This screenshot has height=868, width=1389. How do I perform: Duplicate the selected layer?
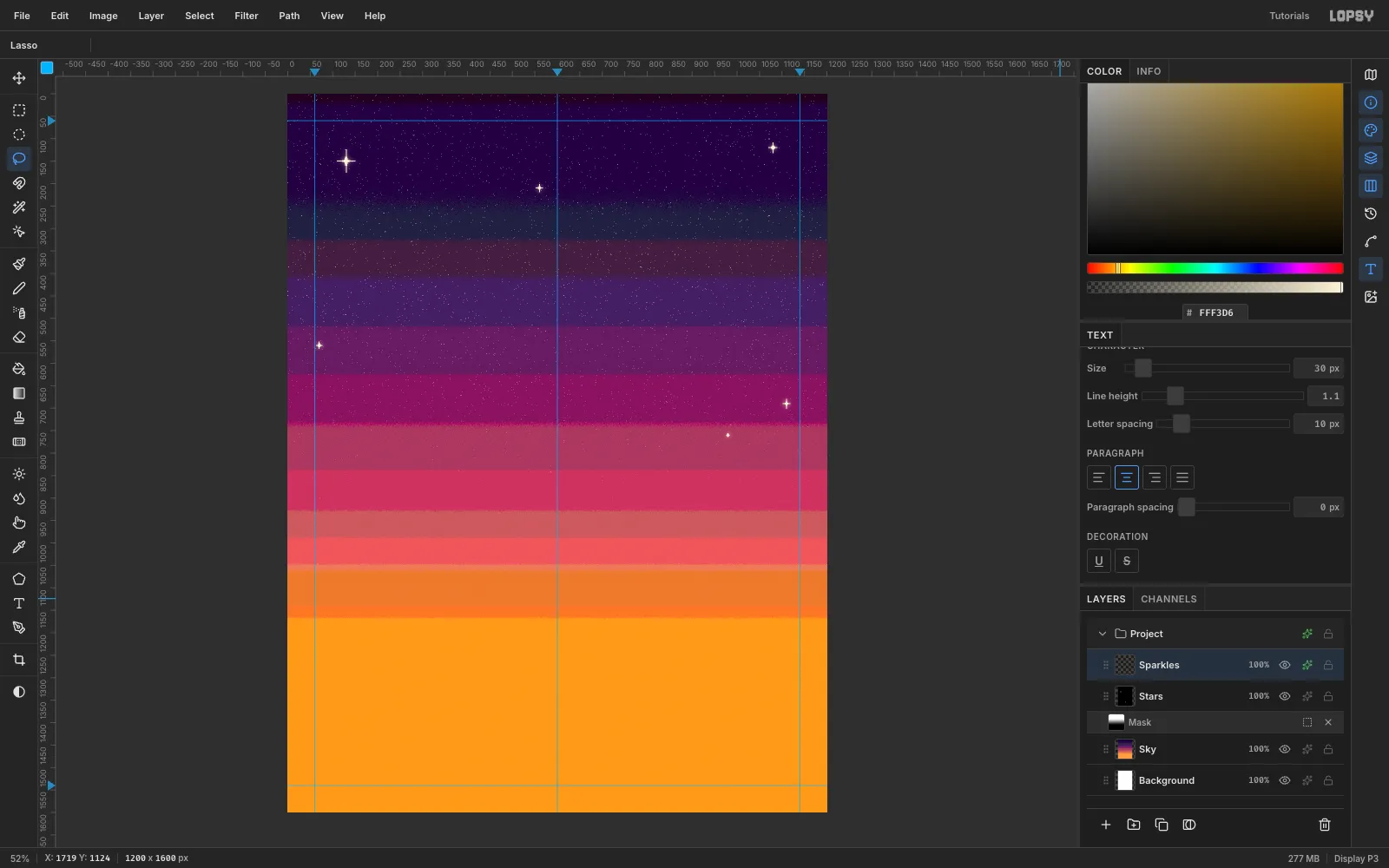pos(1162,825)
